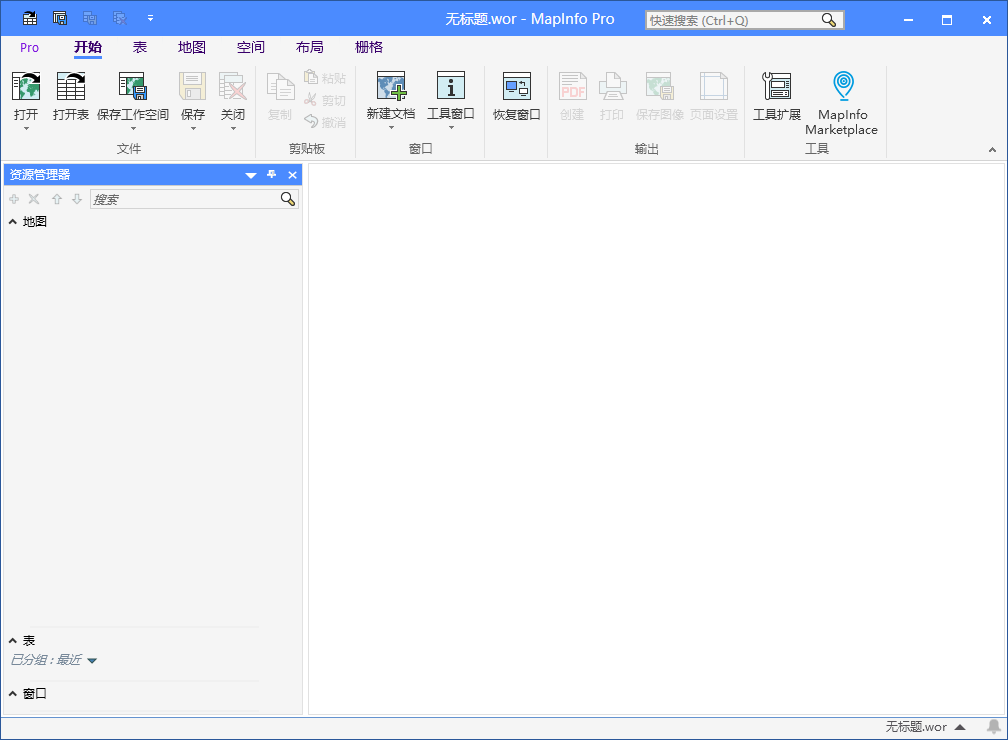Click the explorer delete (X) icon
Viewport: 1008px width, 740px height.
pos(34,199)
